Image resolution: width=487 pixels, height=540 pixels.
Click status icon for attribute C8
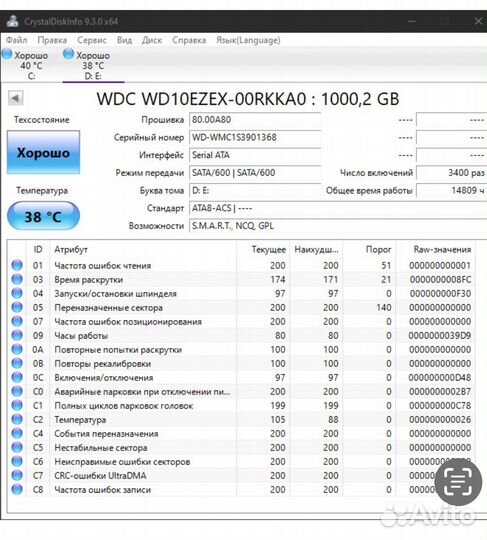pyautogui.click(x=17, y=489)
